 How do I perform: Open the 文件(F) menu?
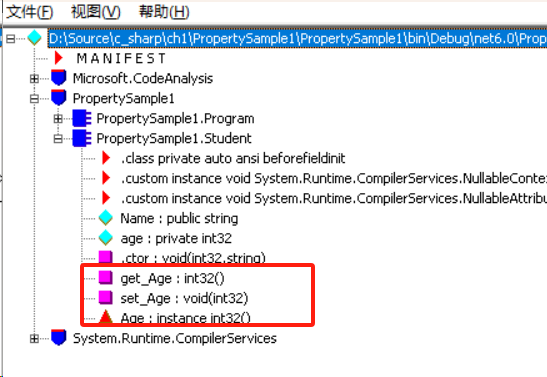(30, 12)
